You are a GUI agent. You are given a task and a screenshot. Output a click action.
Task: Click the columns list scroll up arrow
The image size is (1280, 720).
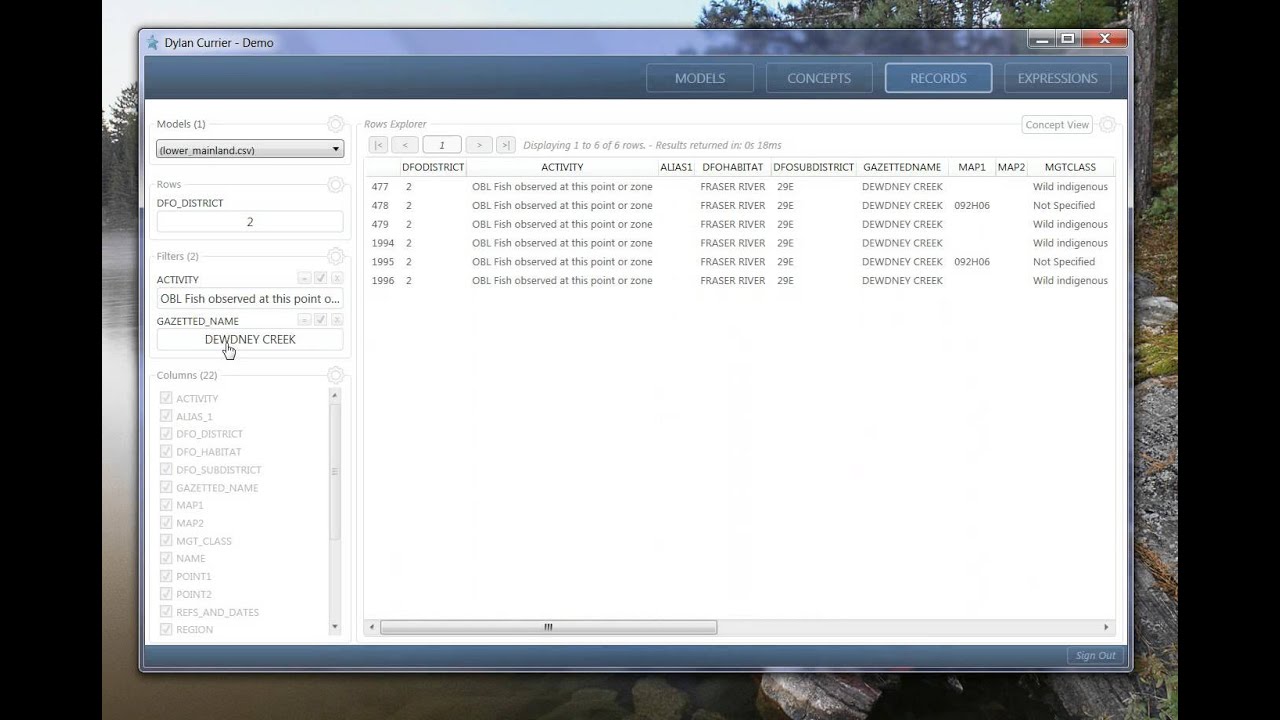point(335,394)
